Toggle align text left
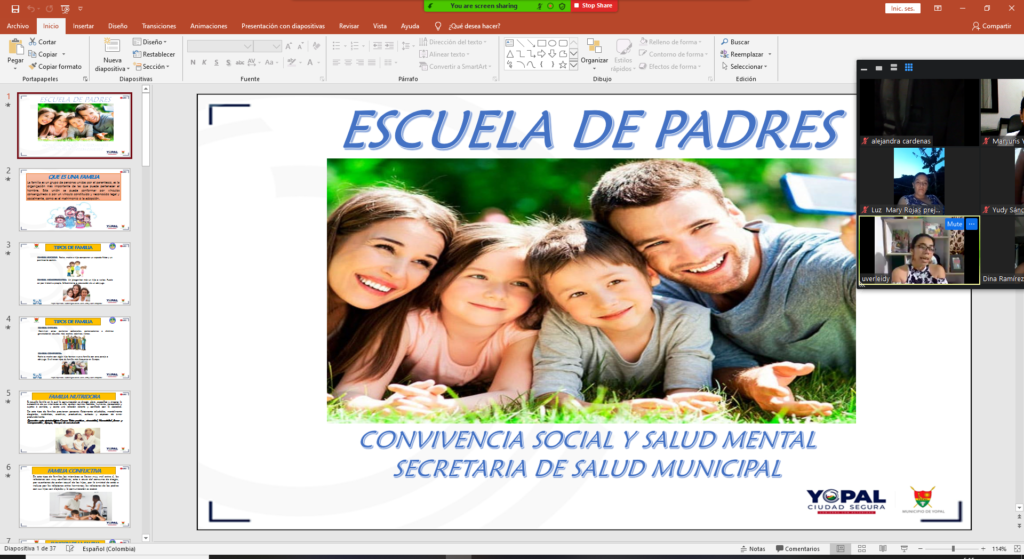This screenshot has width=1024, height=559. pos(336,63)
